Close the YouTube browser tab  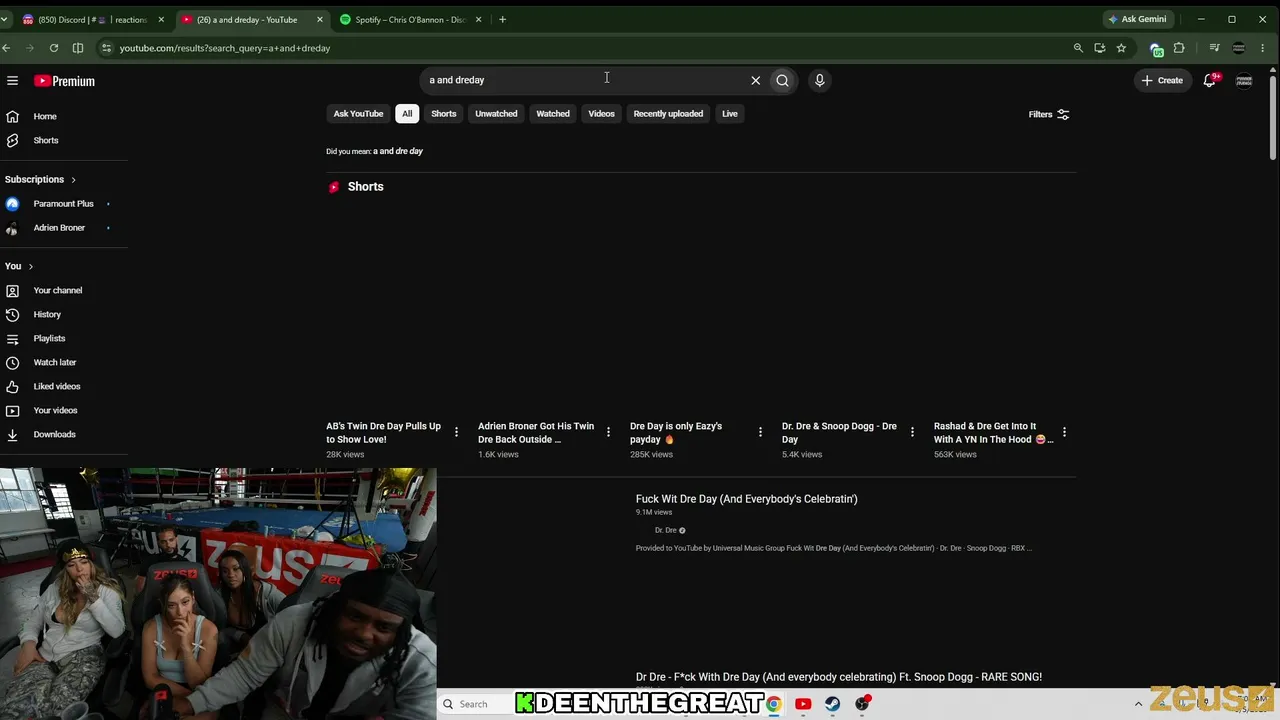point(320,20)
